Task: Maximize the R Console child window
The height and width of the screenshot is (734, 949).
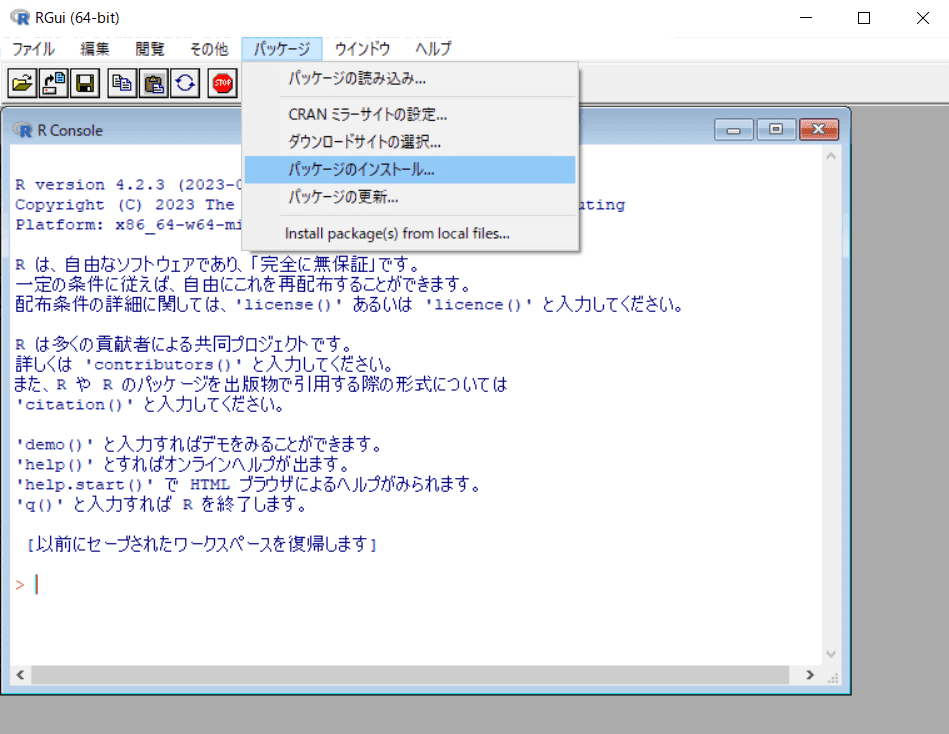Action: coord(776,129)
